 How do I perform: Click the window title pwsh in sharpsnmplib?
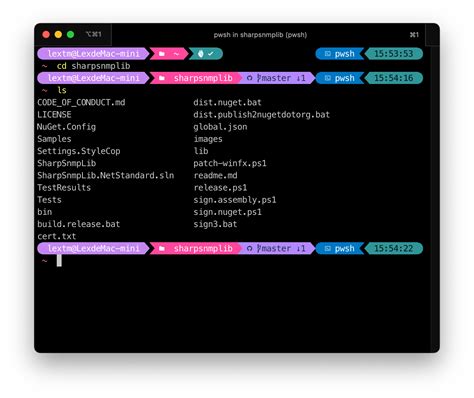(x=260, y=35)
